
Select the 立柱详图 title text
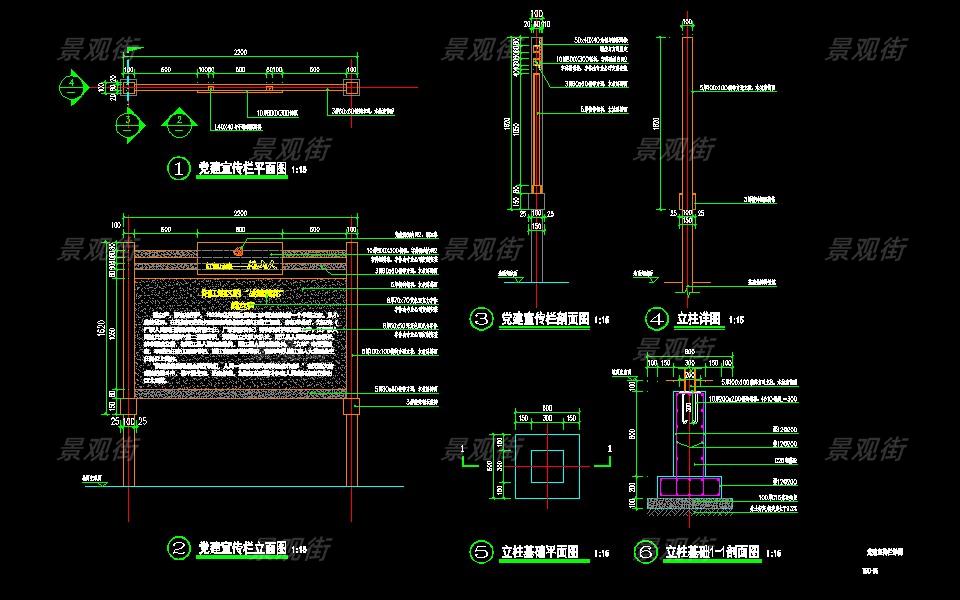(699, 319)
